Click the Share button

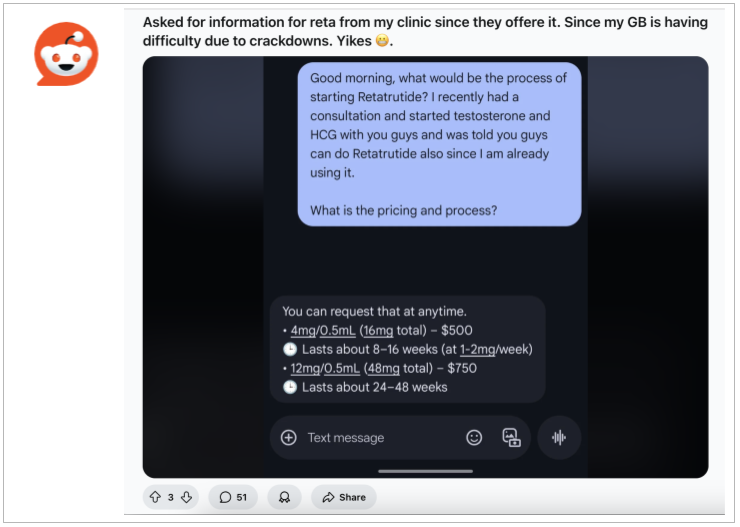(x=344, y=497)
